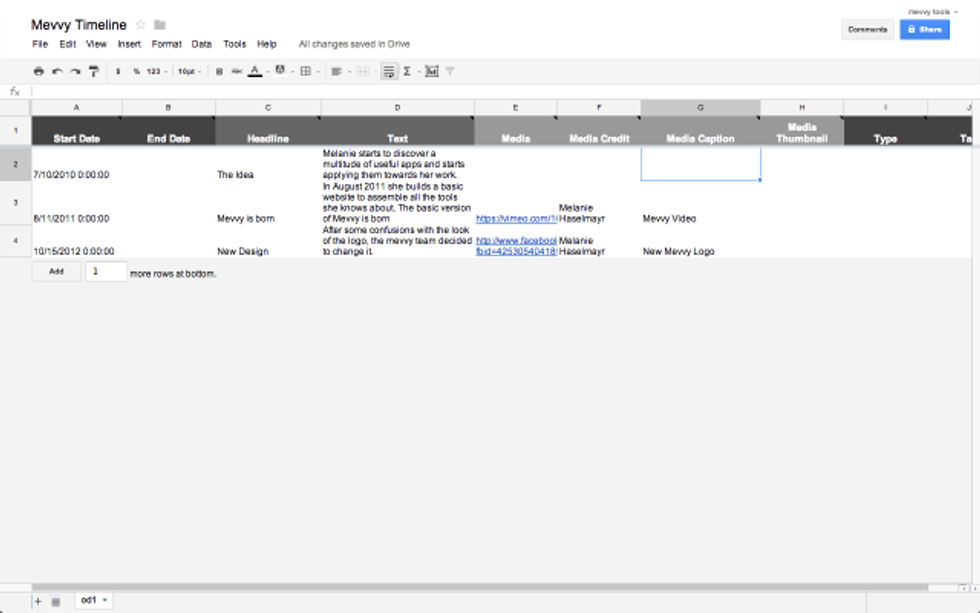This screenshot has width=980, height=613.
Task: Click the rows count input next to Add
Action: pyautogui.click(x=105, y=271)
